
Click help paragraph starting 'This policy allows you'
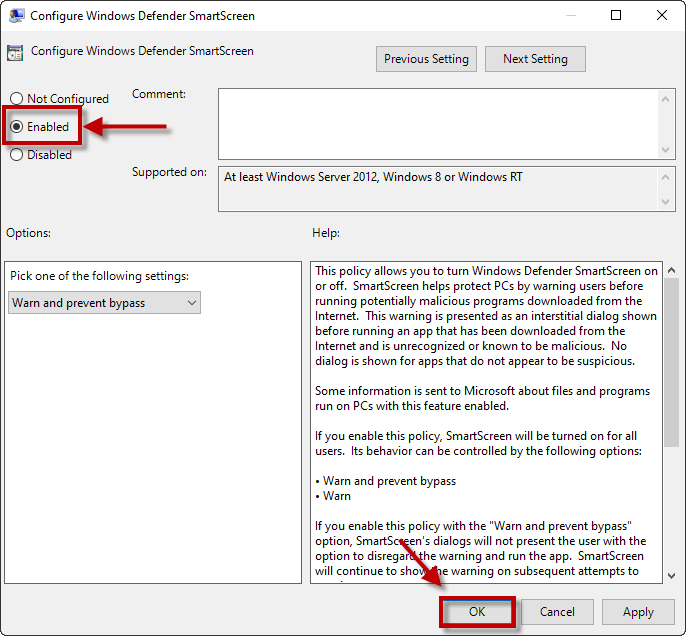pos(486,316)
